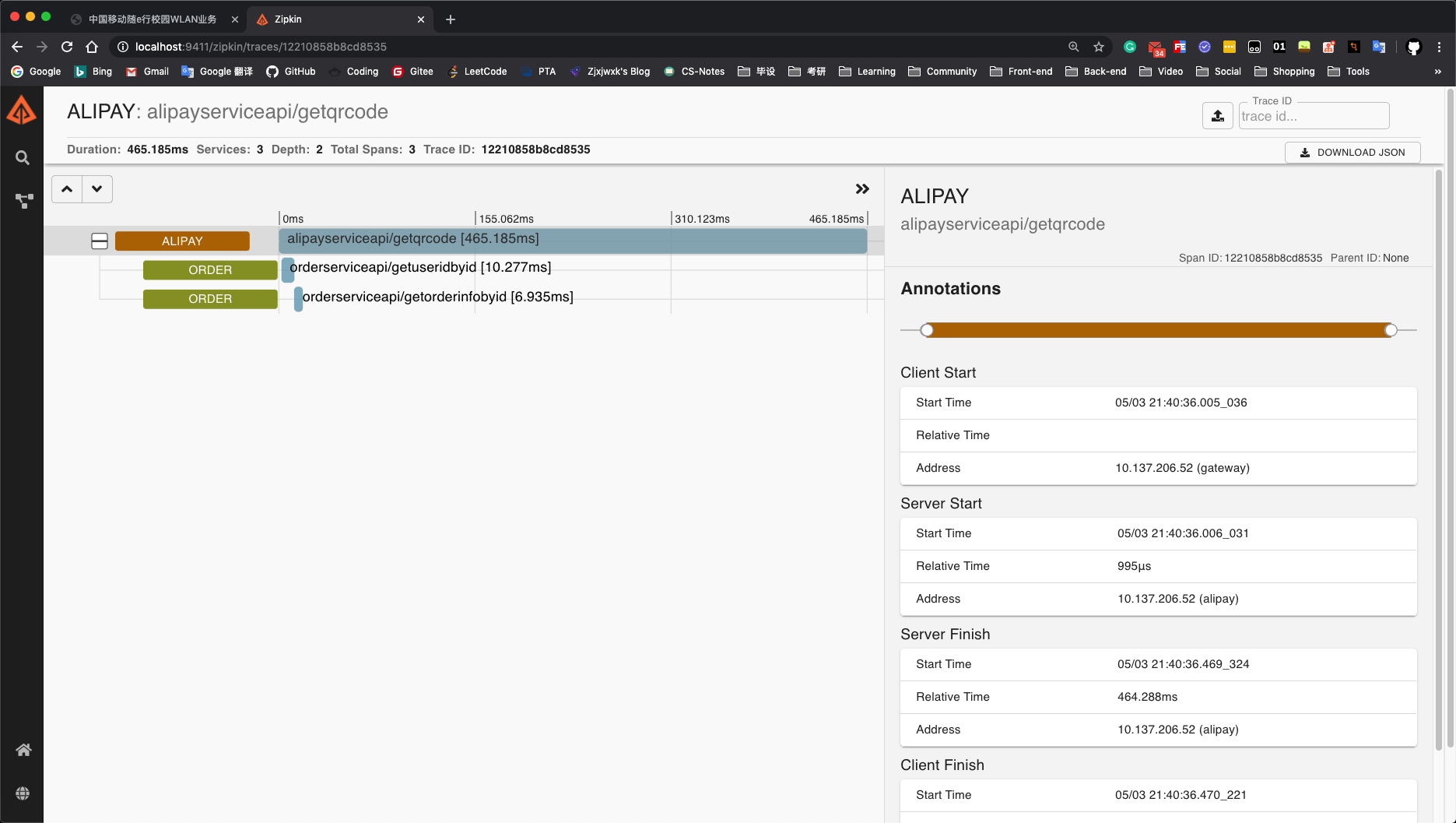Screen dimensions: 1456x823
Task: Open the Google Translate extension icon
Action: coord(1379,47)
